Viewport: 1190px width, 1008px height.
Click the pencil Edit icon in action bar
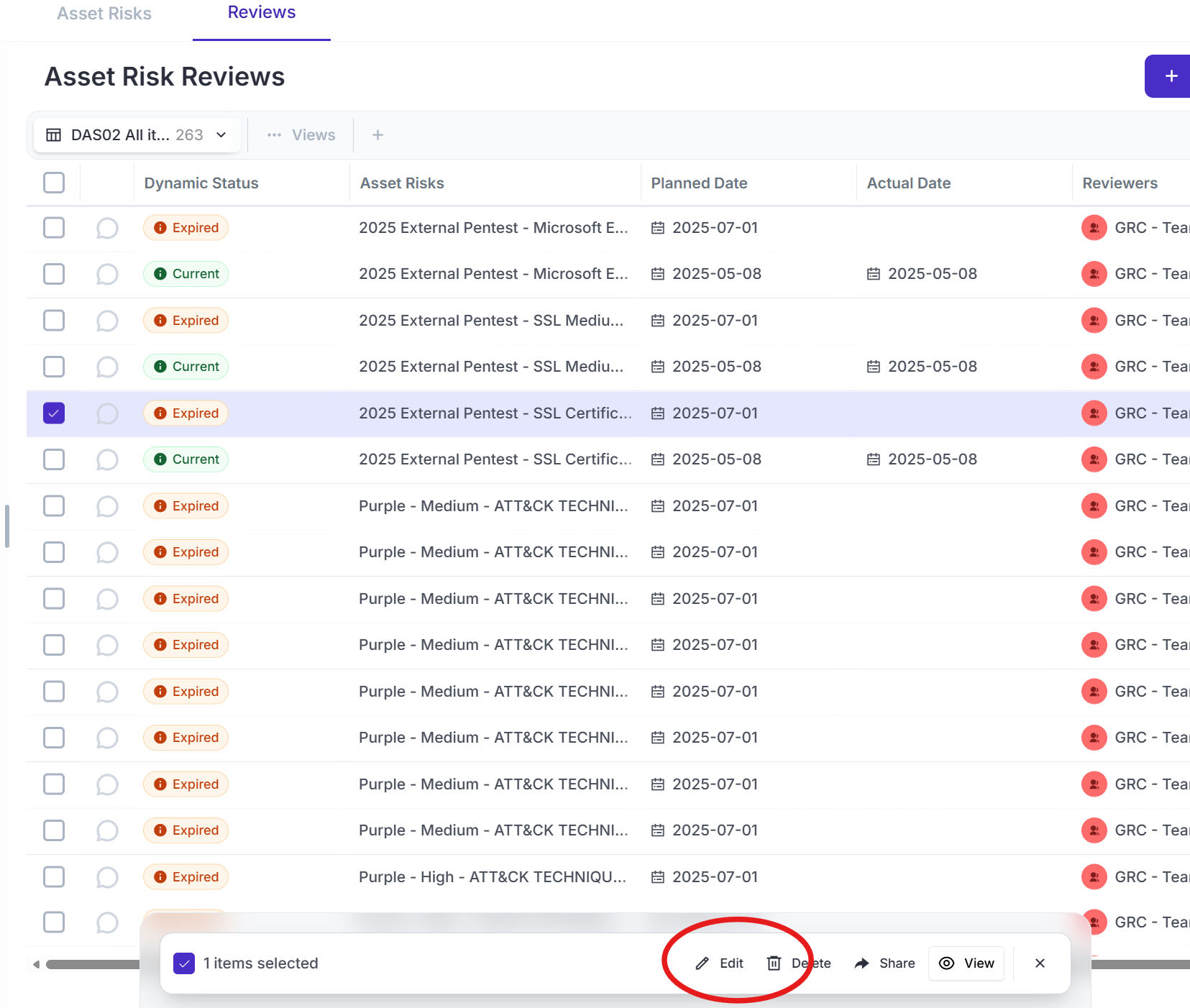[702, 963]
